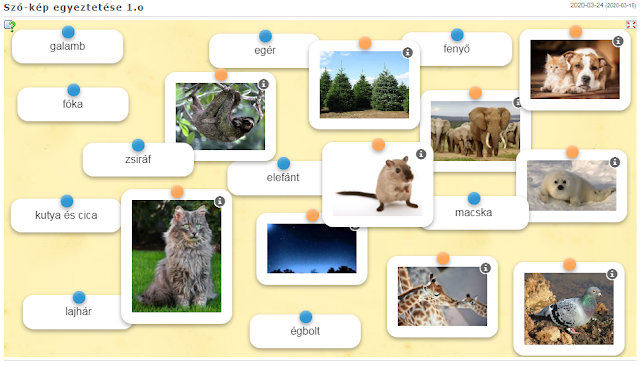Click the orange pin on the pigeon picture

(569, 265)
